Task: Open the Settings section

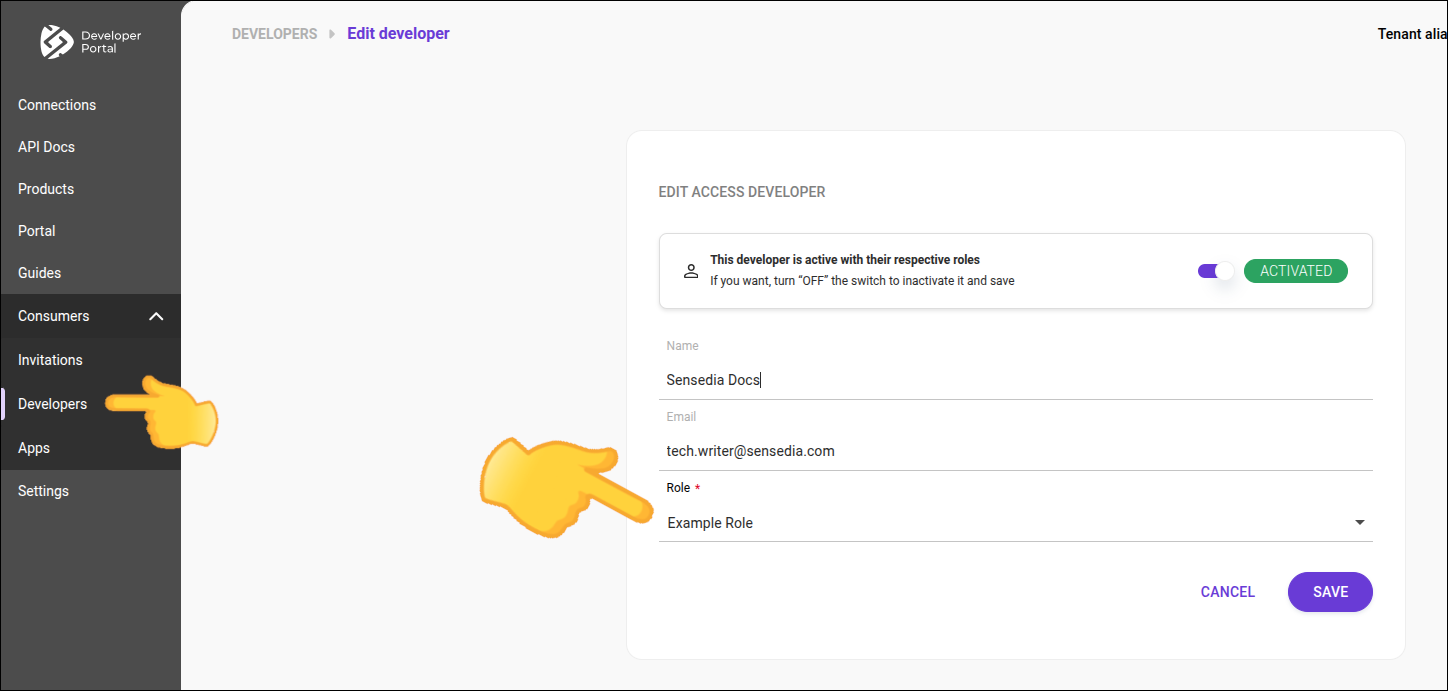Action: click(x=43, y=490)
